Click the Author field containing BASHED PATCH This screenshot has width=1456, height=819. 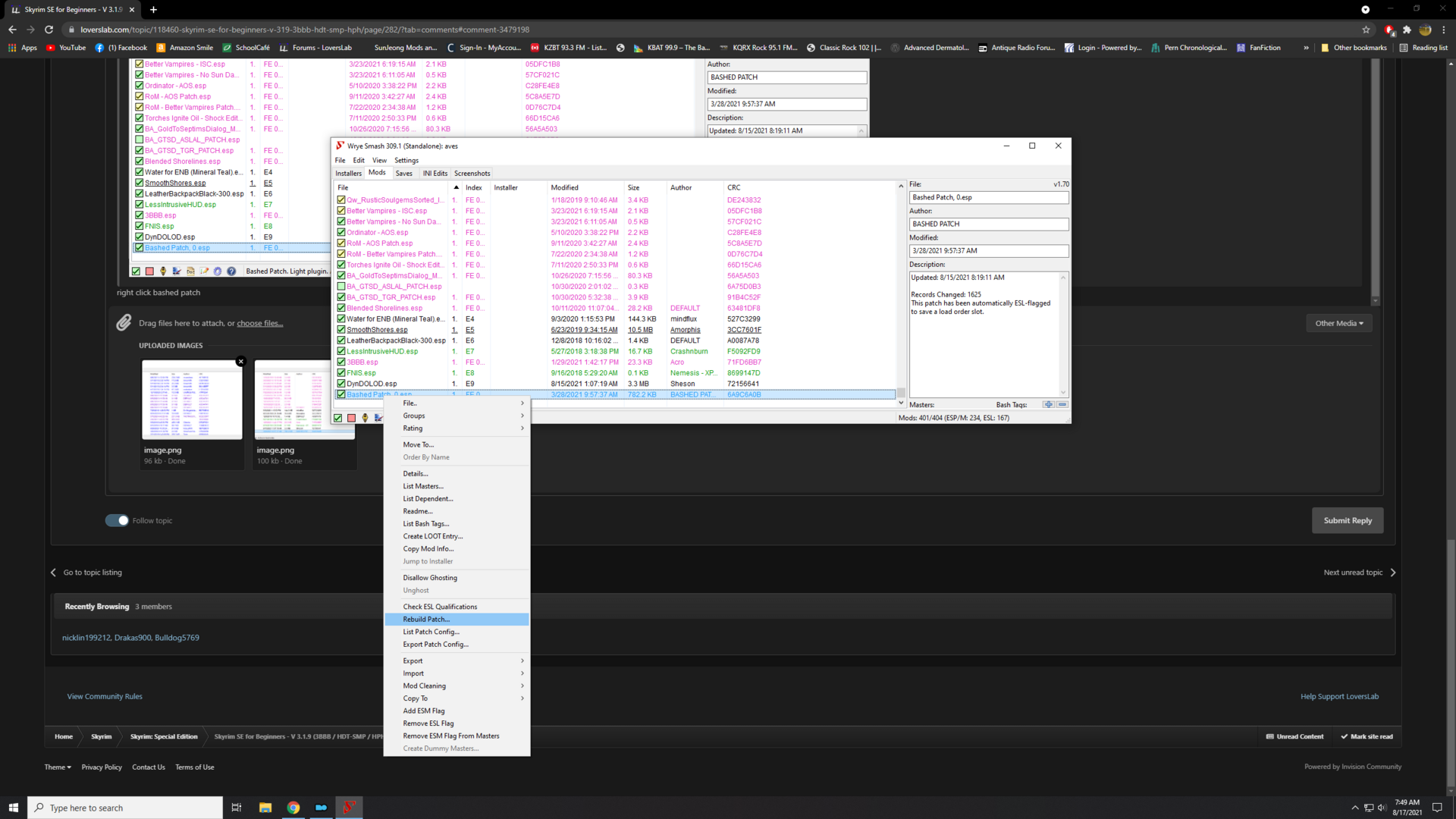pyautogui.click(x=989, y=224)
